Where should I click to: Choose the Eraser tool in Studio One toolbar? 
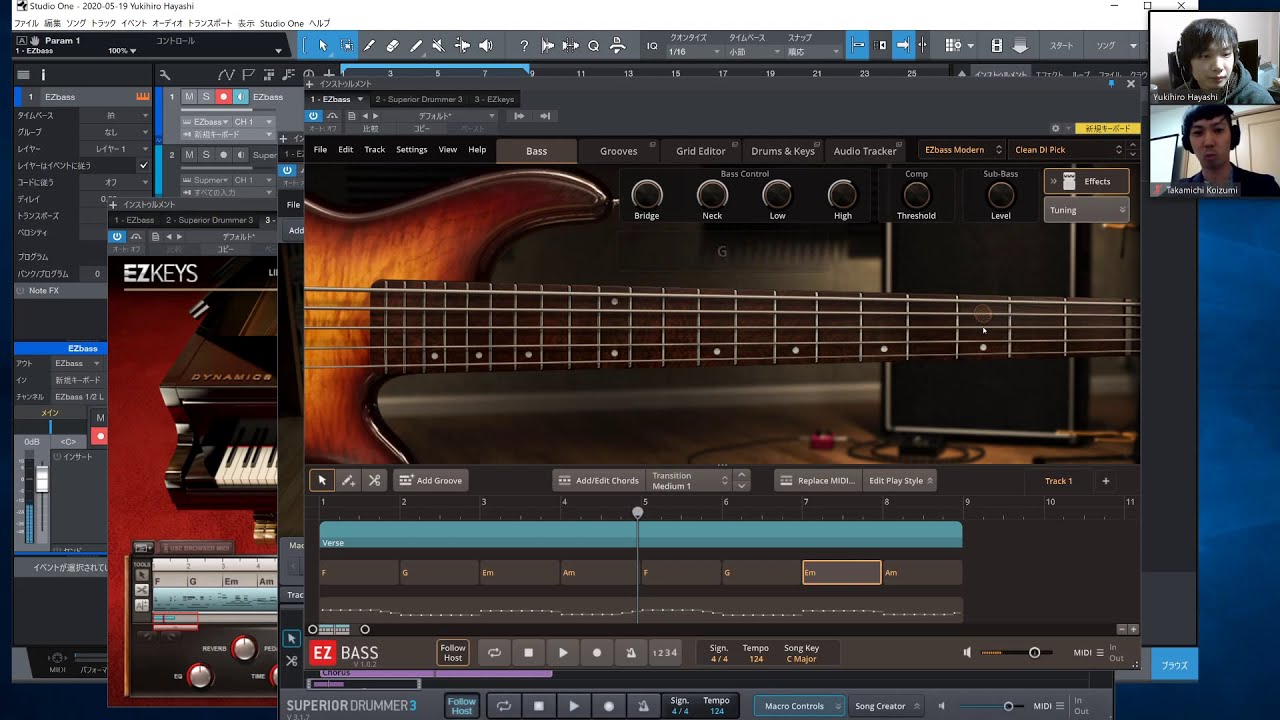pyautogui.click(x=392, y=45)
